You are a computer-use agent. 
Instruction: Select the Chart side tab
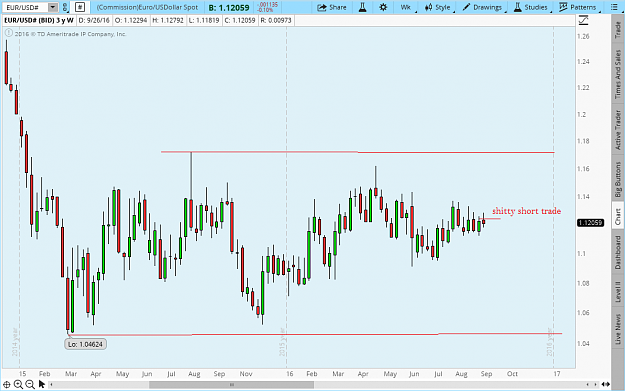(618, 216)
